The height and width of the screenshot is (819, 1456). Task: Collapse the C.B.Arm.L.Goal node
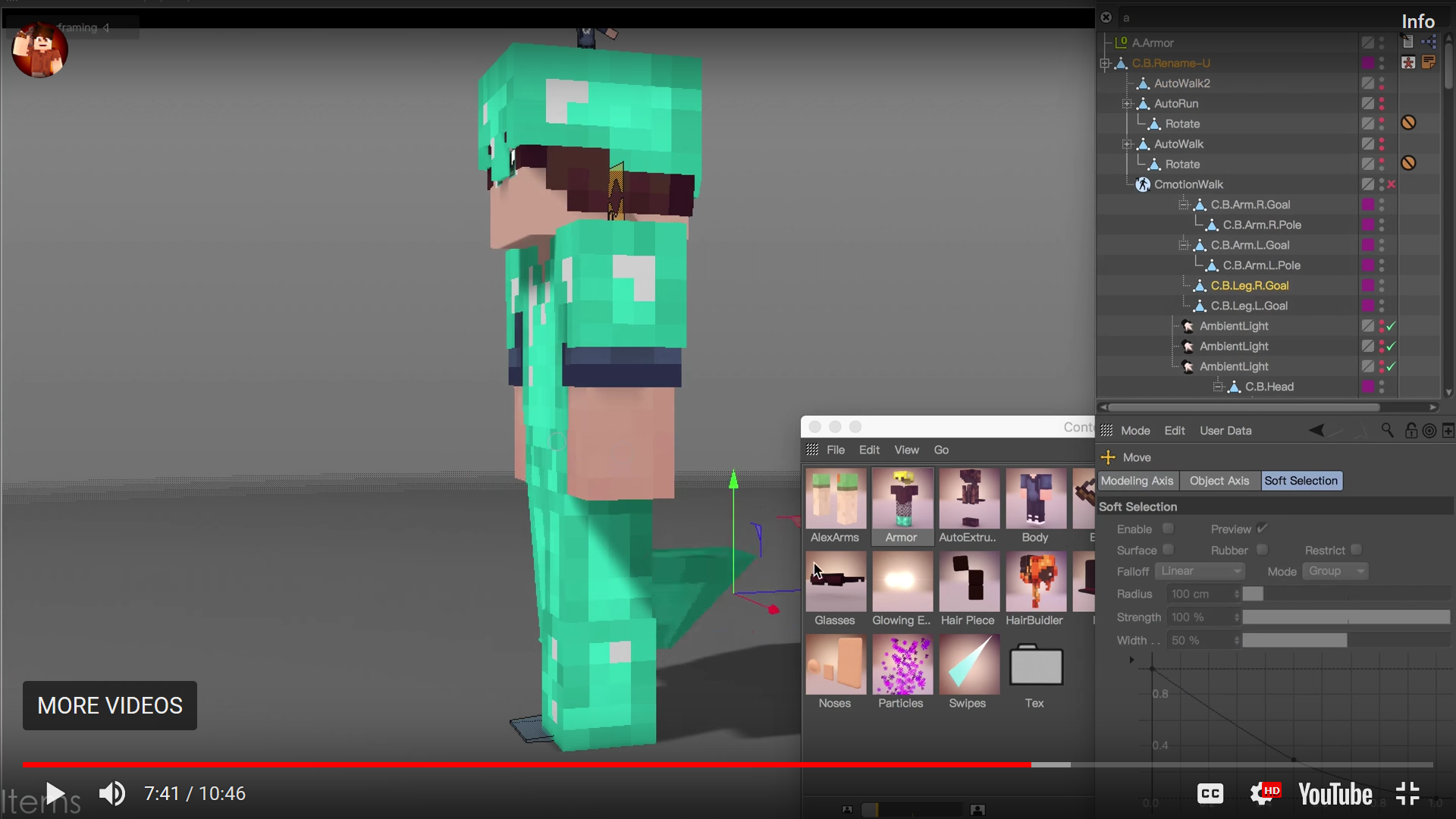coord(1184,245)
